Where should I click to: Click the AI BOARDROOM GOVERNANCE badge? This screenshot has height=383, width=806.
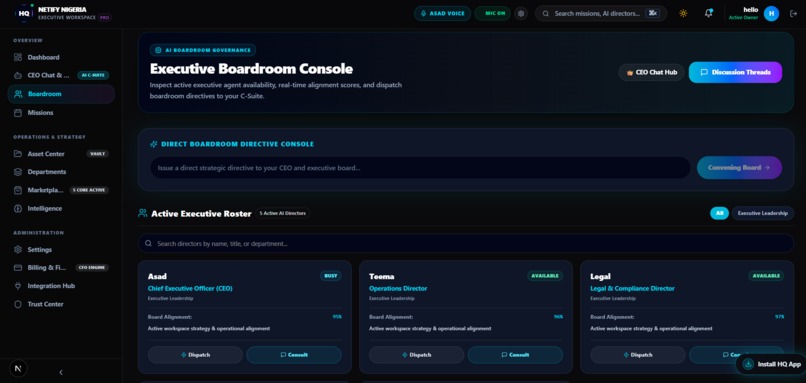point(203,50)
